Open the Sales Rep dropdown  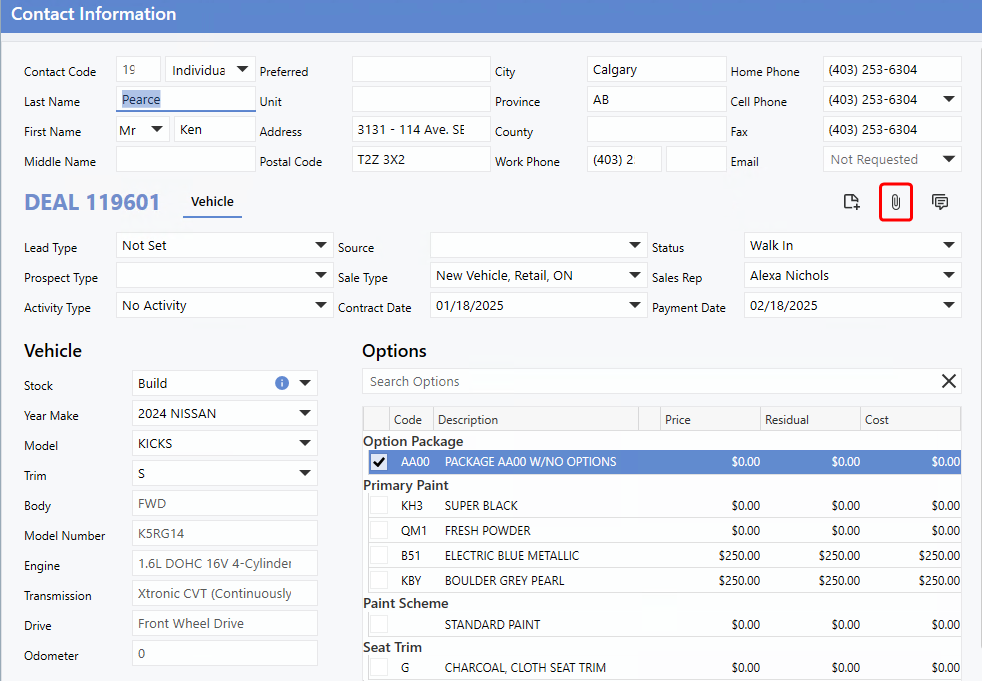[x=948, y=276]
